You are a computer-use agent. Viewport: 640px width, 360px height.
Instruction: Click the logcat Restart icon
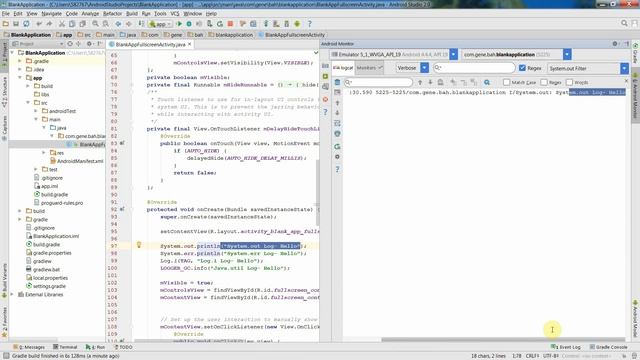coord(337,146)
